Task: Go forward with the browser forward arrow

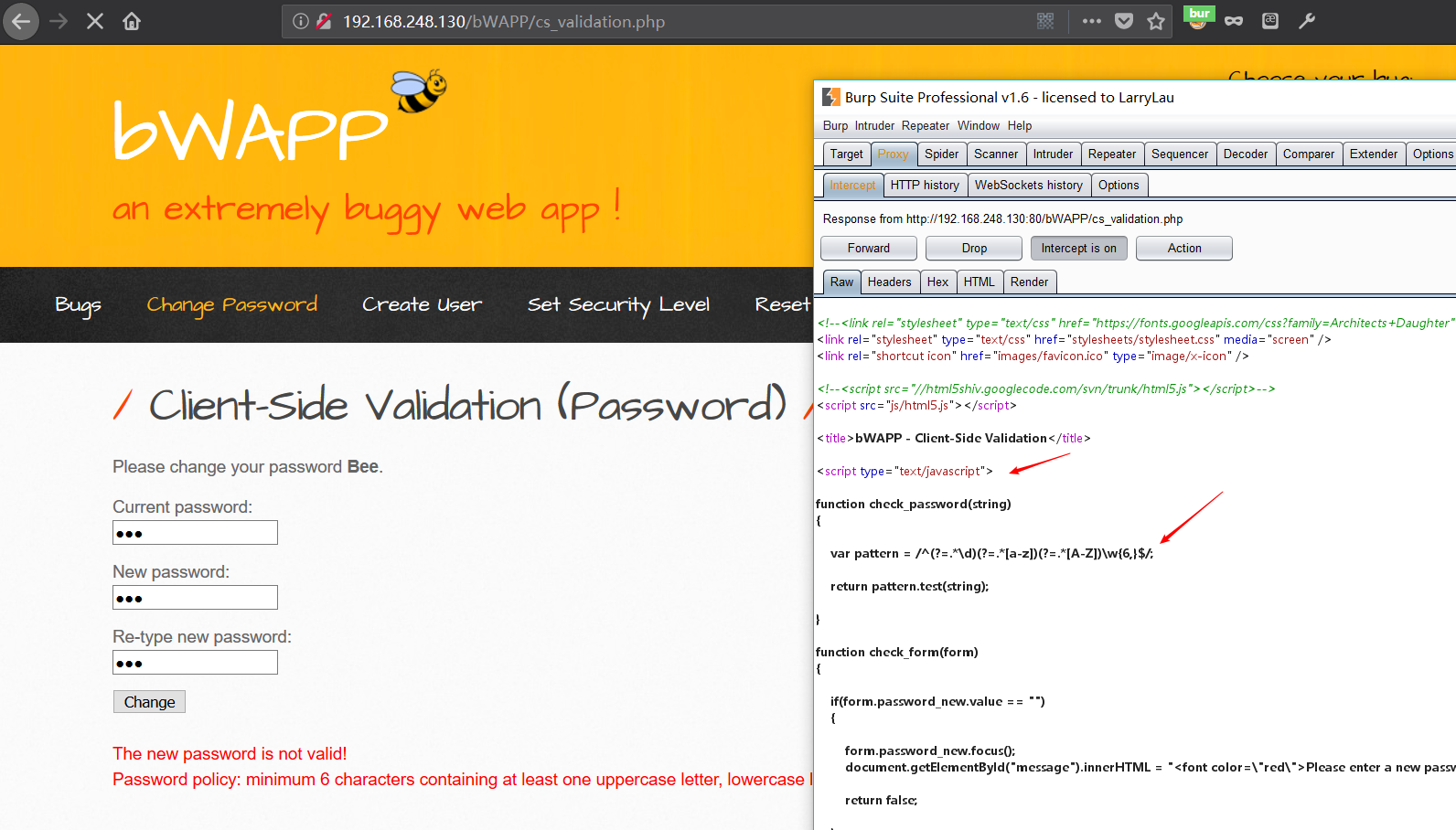Action: 59,21
